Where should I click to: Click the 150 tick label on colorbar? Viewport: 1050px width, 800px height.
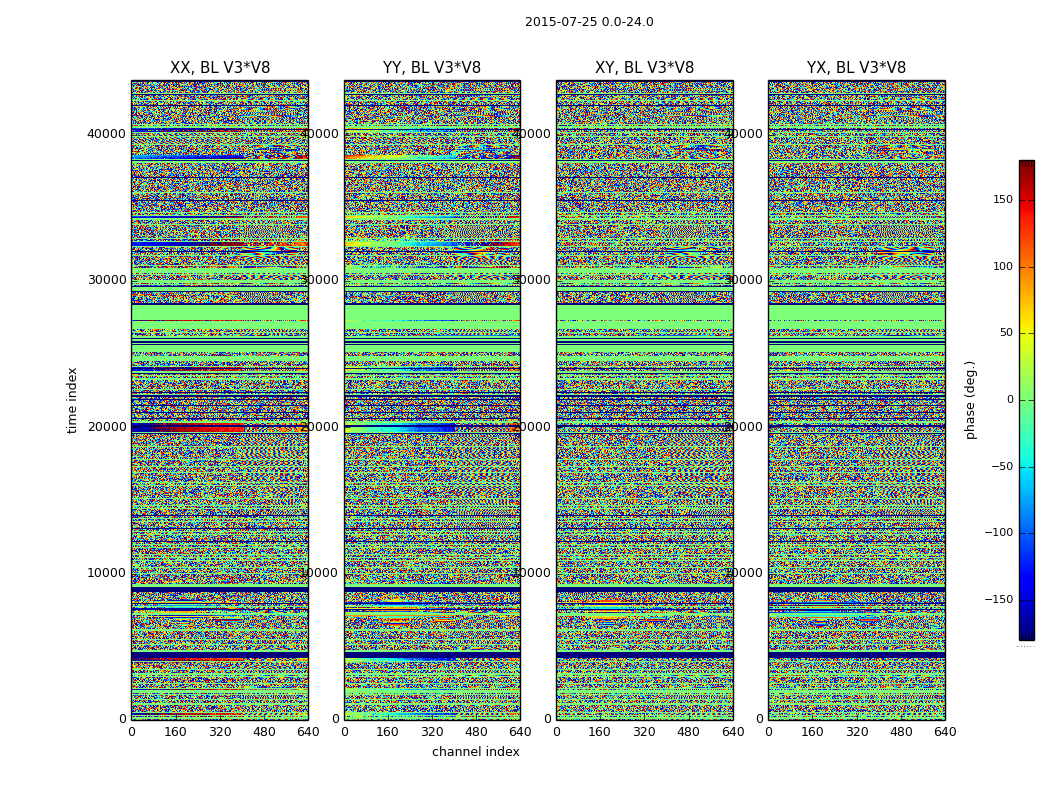tap(1003, 199)
